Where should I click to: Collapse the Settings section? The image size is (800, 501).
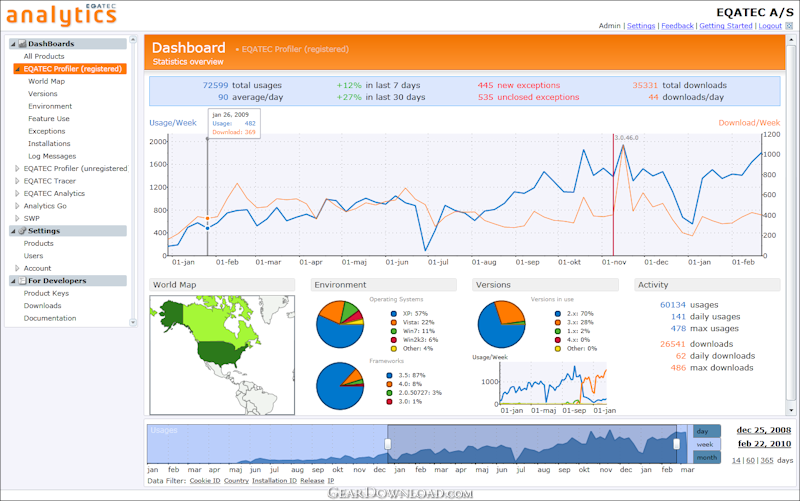pos(13,231)
